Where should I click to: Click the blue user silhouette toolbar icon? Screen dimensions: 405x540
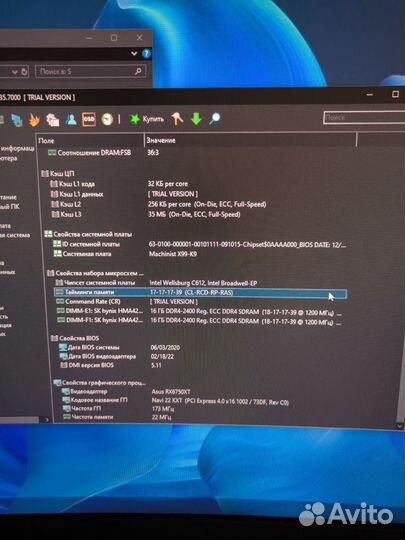point(71,120)
